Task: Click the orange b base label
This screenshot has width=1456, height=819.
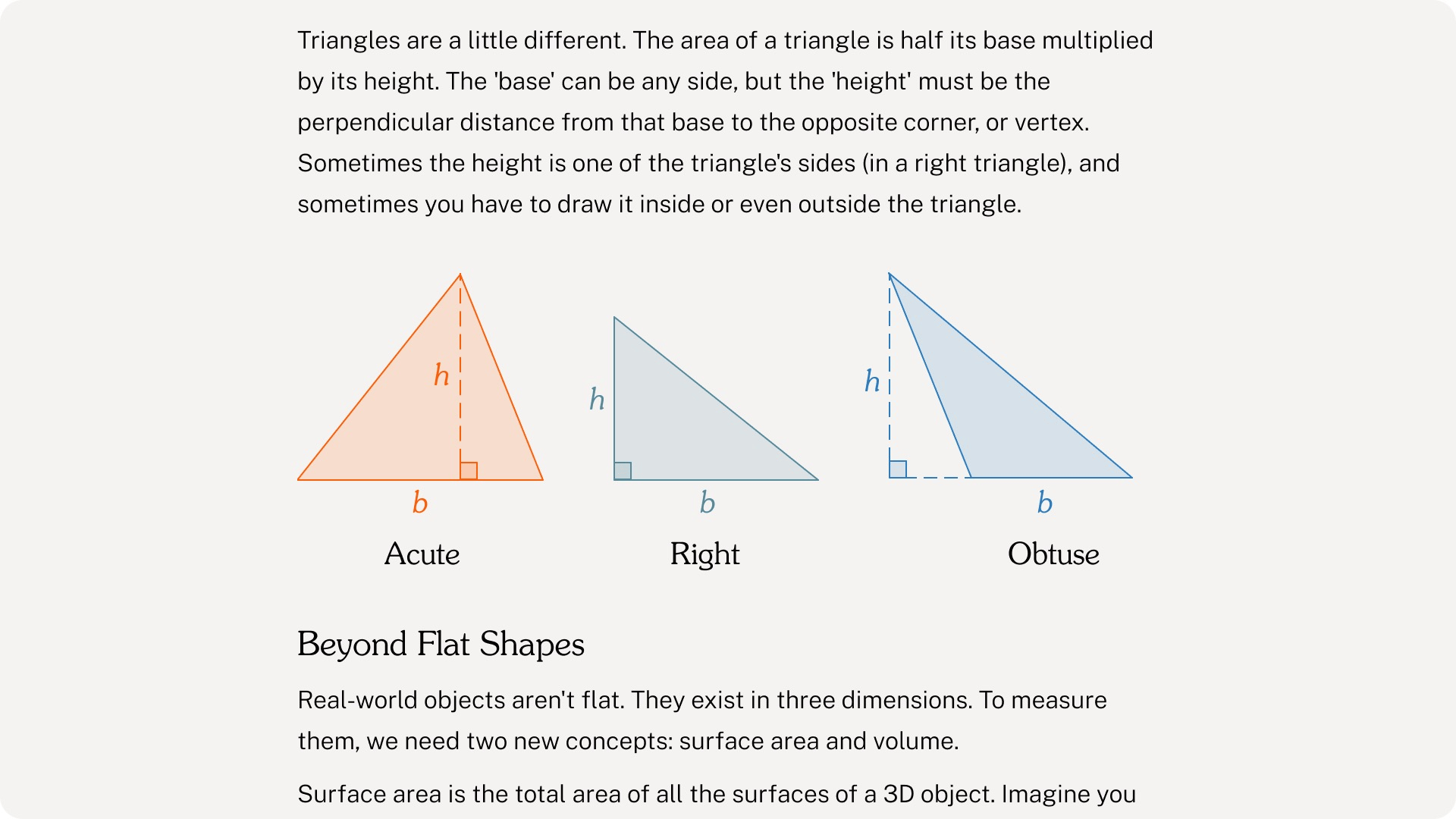Action: pos(420,503)
